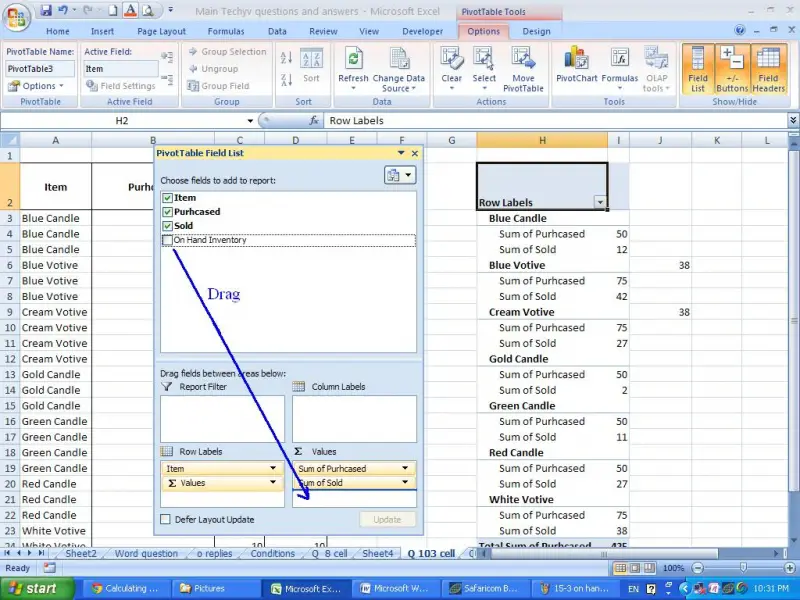Select Normal view in status bar

coord(620,568)
